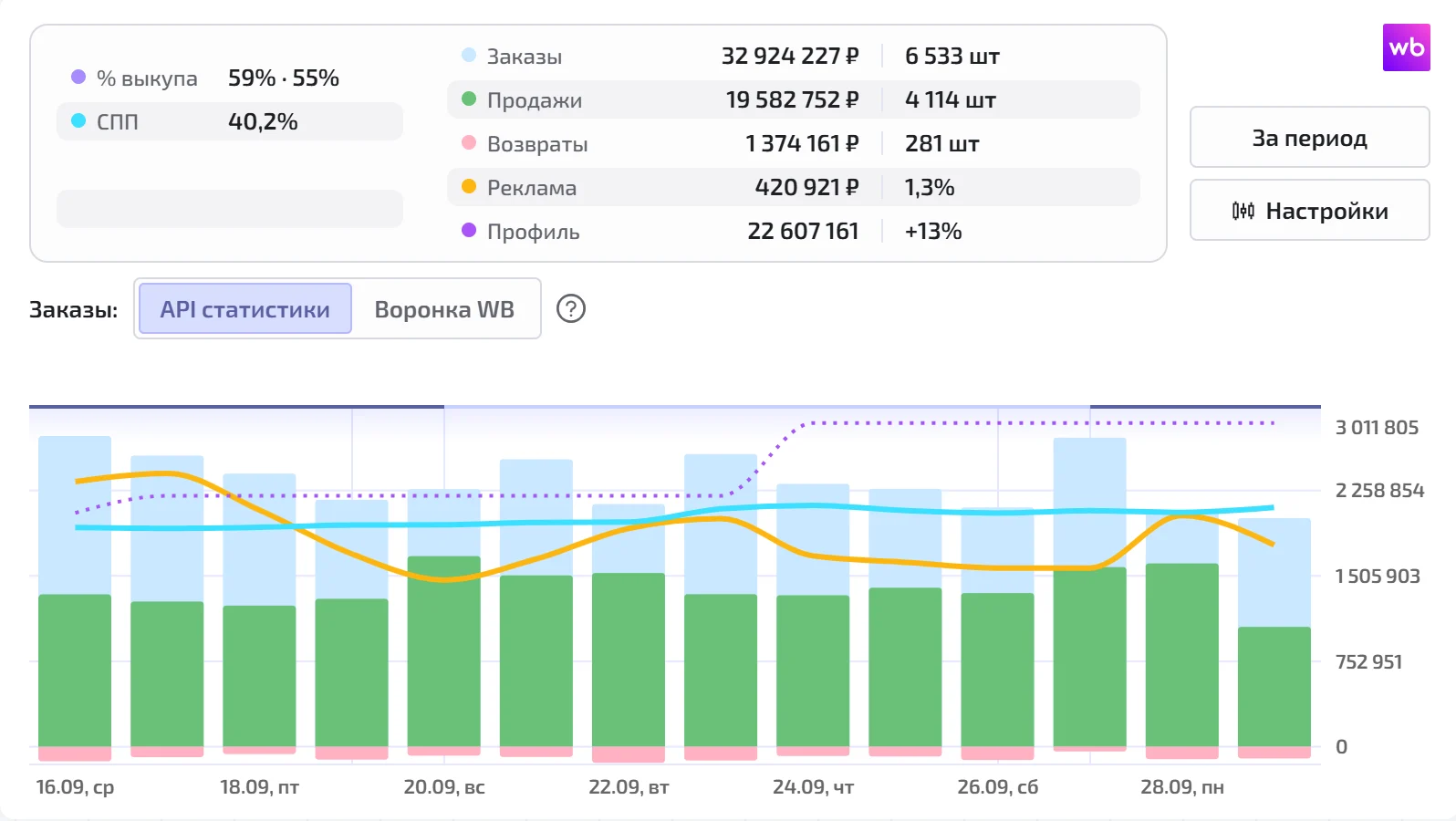This screenshot has width=1456, height=821.
Task: Toggle the % выкупа legend label
Action: (x=147, y=78)
